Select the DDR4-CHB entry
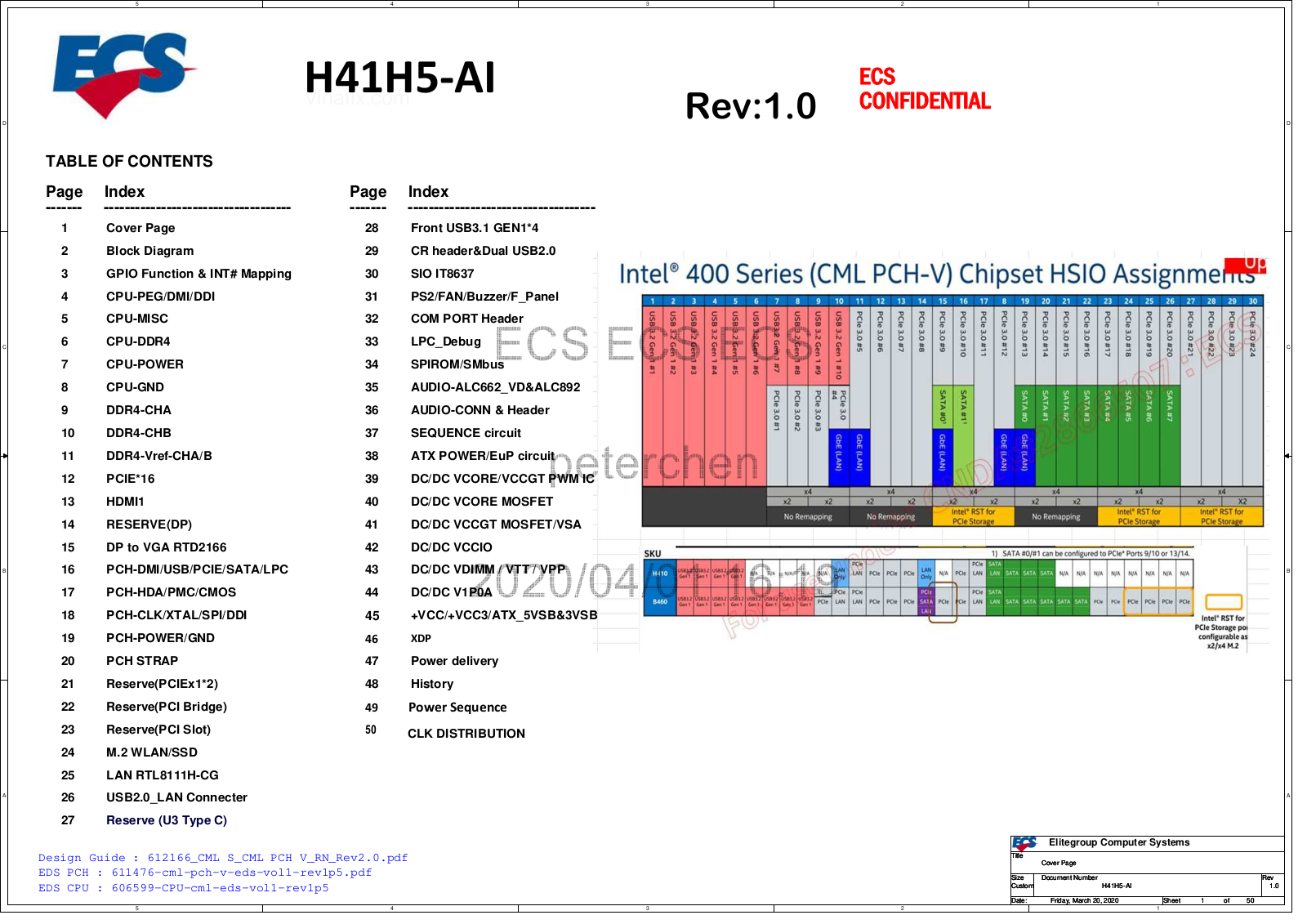This screenshot has height=924, width=1307. click(139, 433)
